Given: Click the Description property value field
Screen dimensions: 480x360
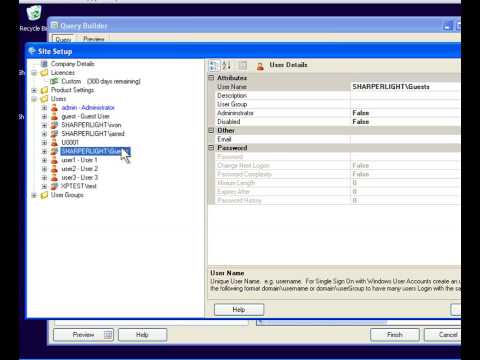Looking at the screenshot, I should coord(405,95).
